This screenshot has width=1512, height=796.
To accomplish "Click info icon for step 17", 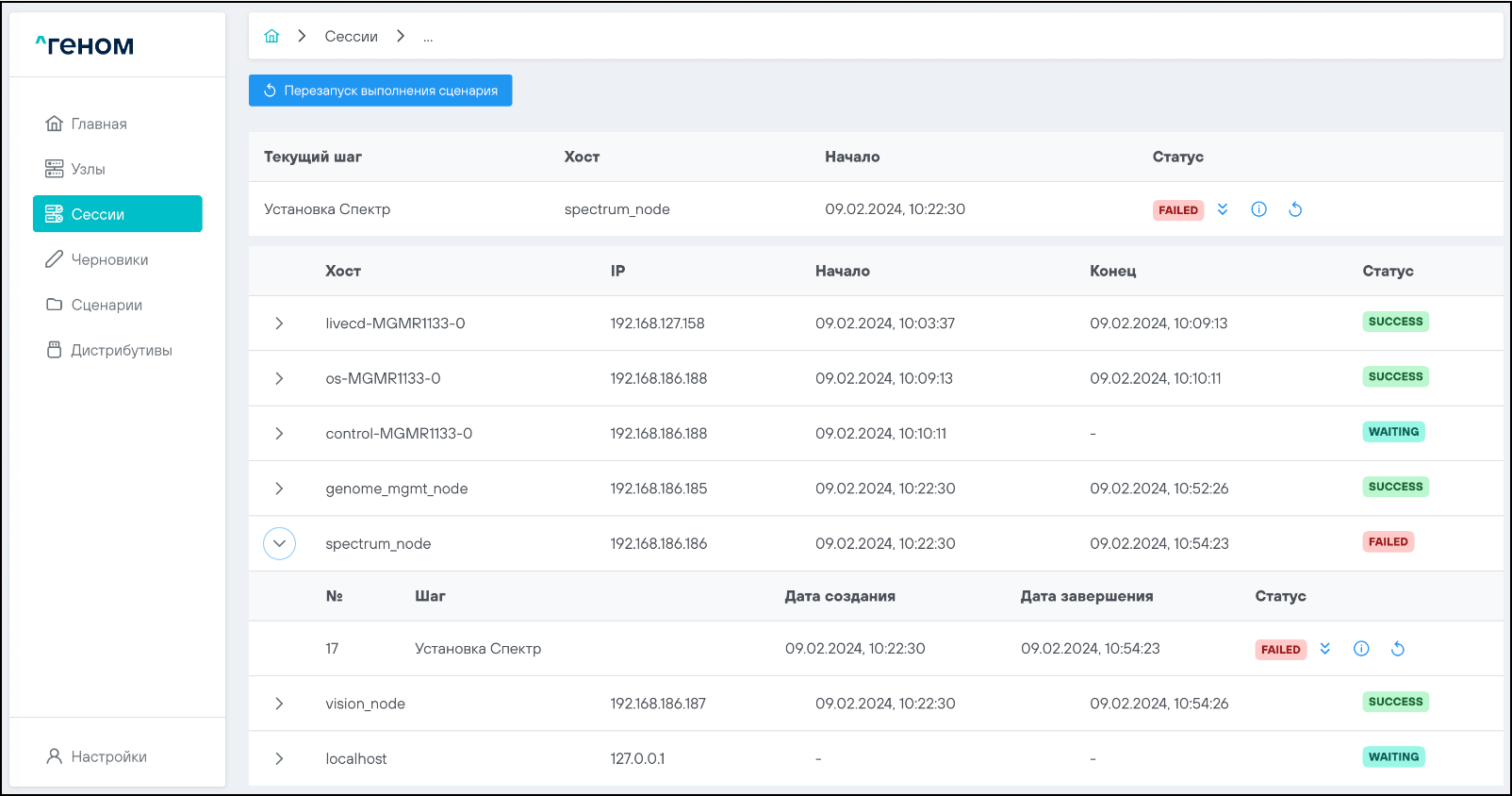I will point(1361,649).
